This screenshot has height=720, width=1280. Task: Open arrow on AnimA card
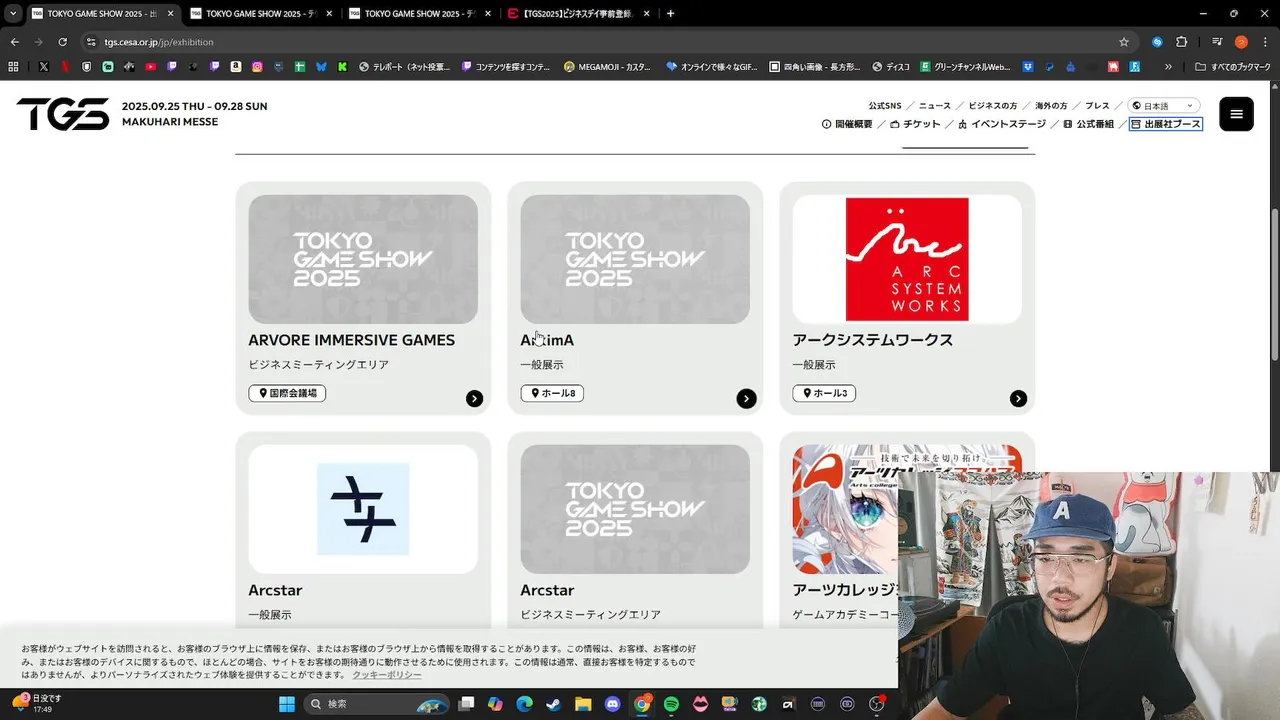(x=746, y=399)
